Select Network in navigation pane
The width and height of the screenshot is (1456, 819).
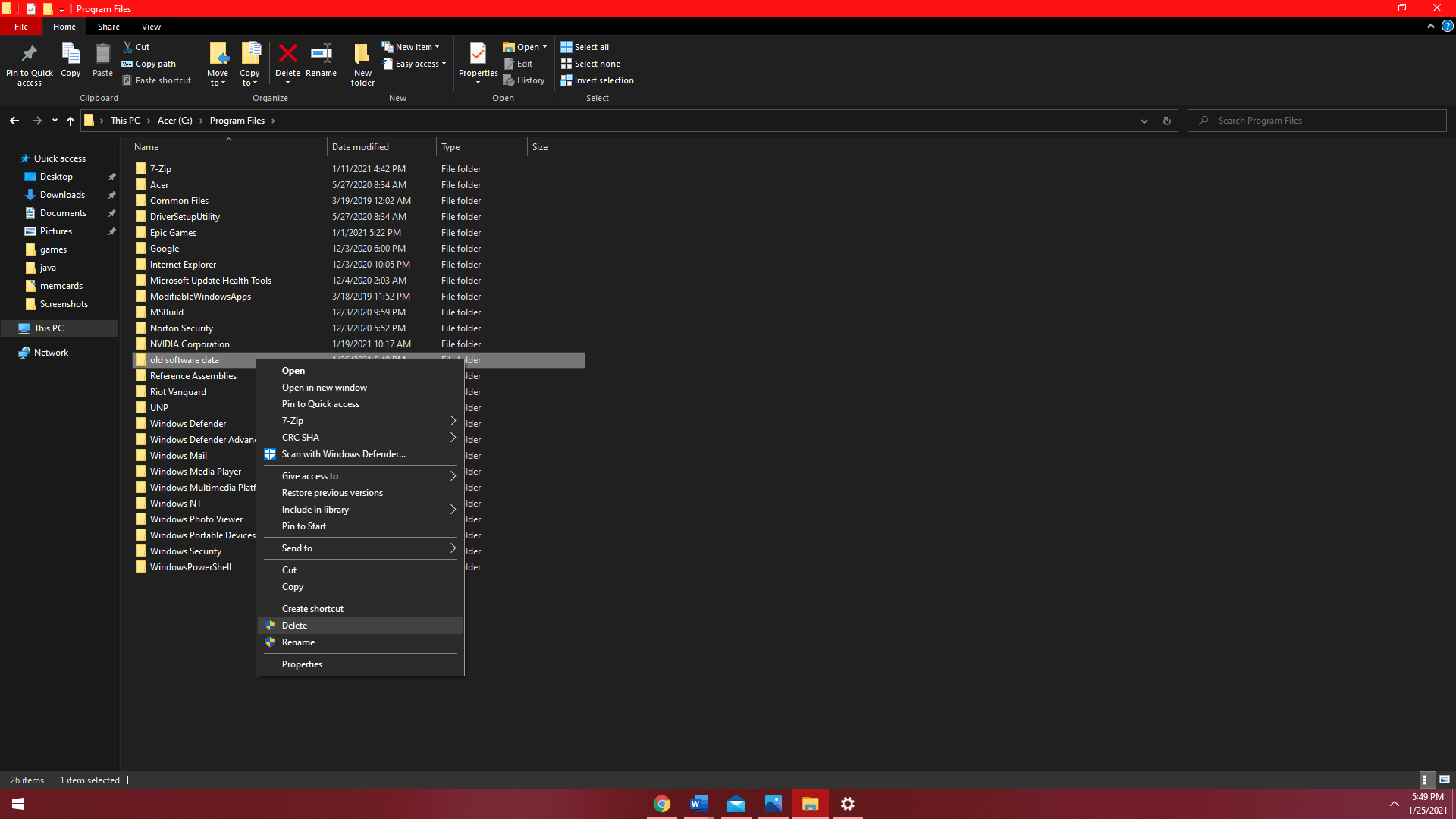click(51, 353)
